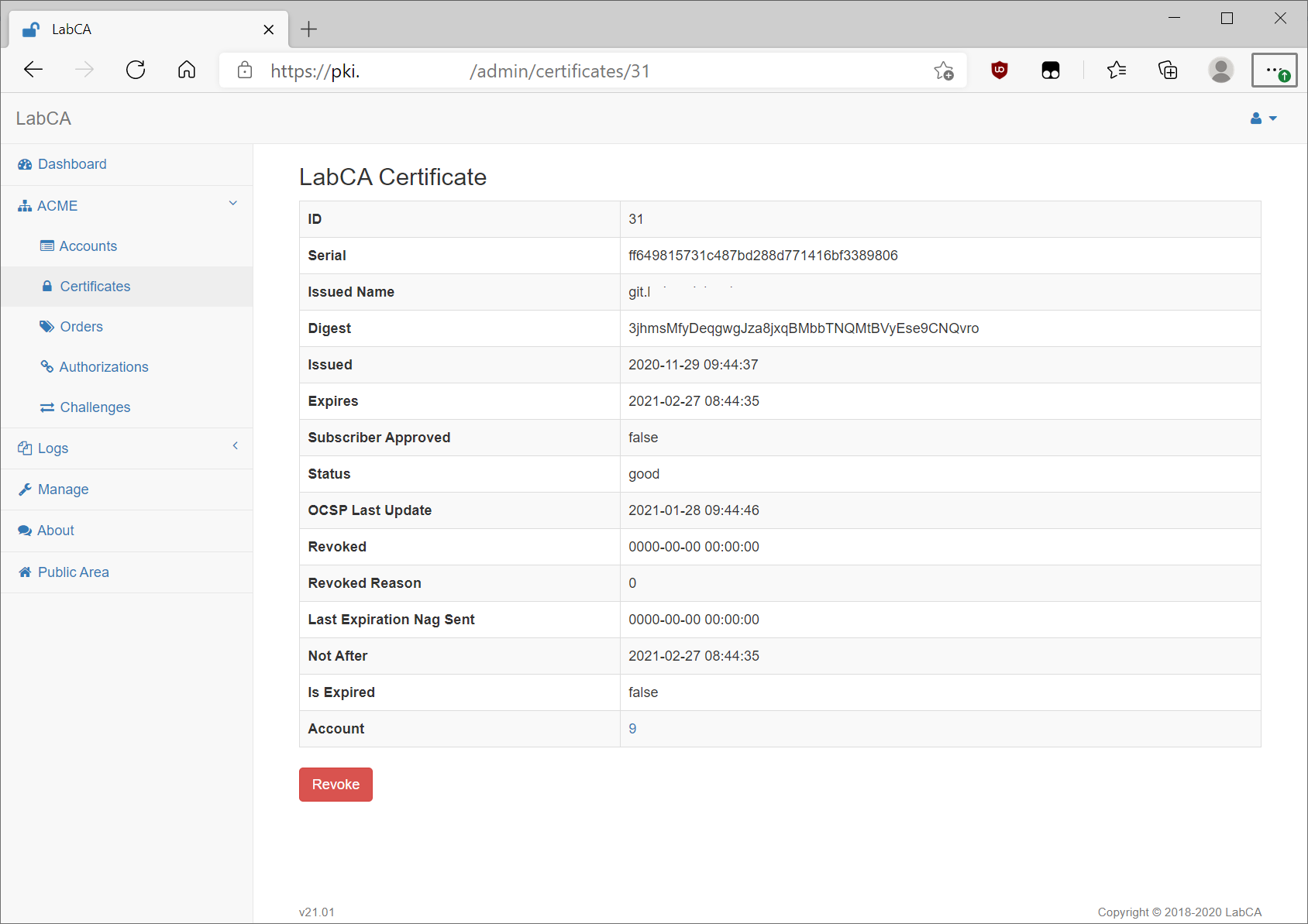Open the Dashboard from the sidebar icon
1308x924 pixels.
coord(23,164)
